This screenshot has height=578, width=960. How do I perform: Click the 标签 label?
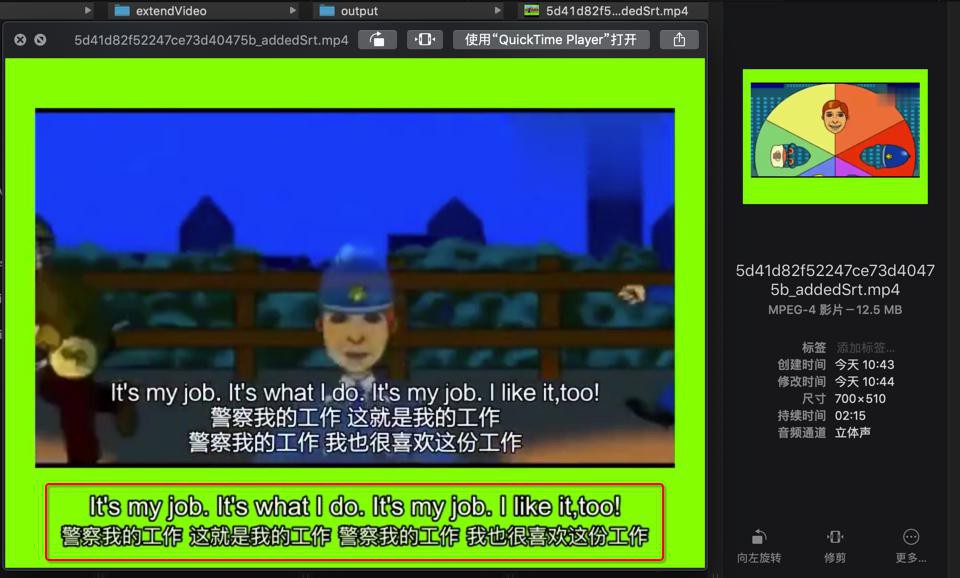[x=814, y=348]
